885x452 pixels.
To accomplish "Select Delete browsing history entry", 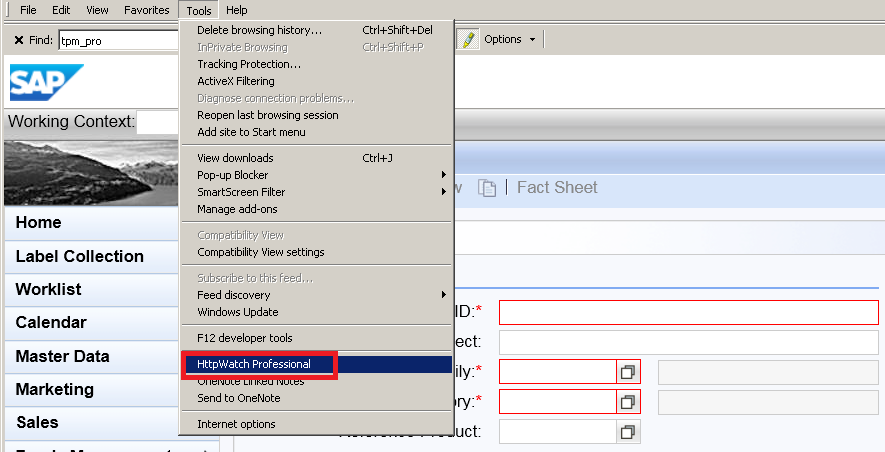I will (316, 30).
